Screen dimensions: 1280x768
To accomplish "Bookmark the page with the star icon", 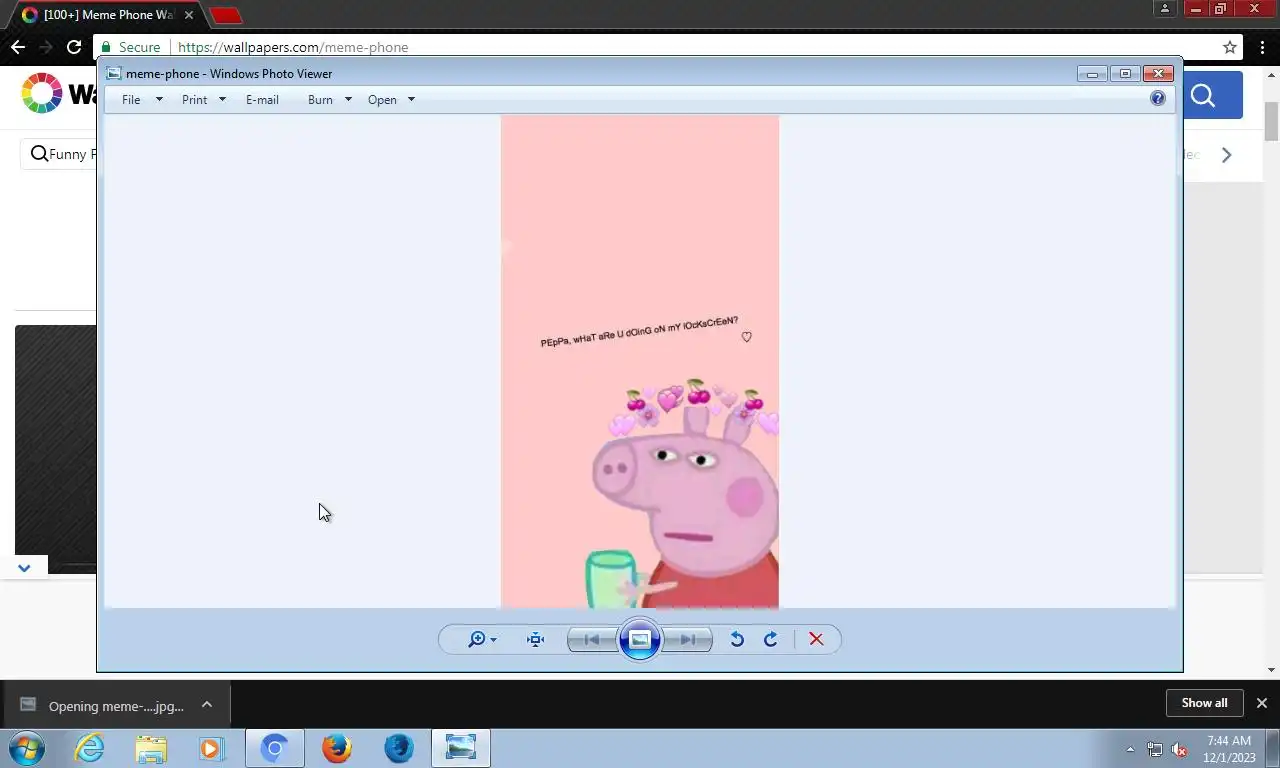I will pyautogui.click(x=1230, y=47).
